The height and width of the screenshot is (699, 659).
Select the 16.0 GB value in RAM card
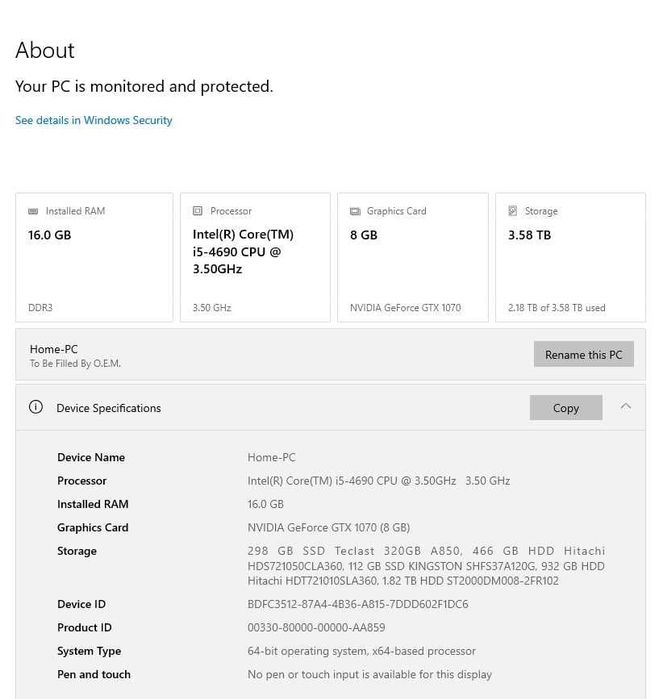50,235
